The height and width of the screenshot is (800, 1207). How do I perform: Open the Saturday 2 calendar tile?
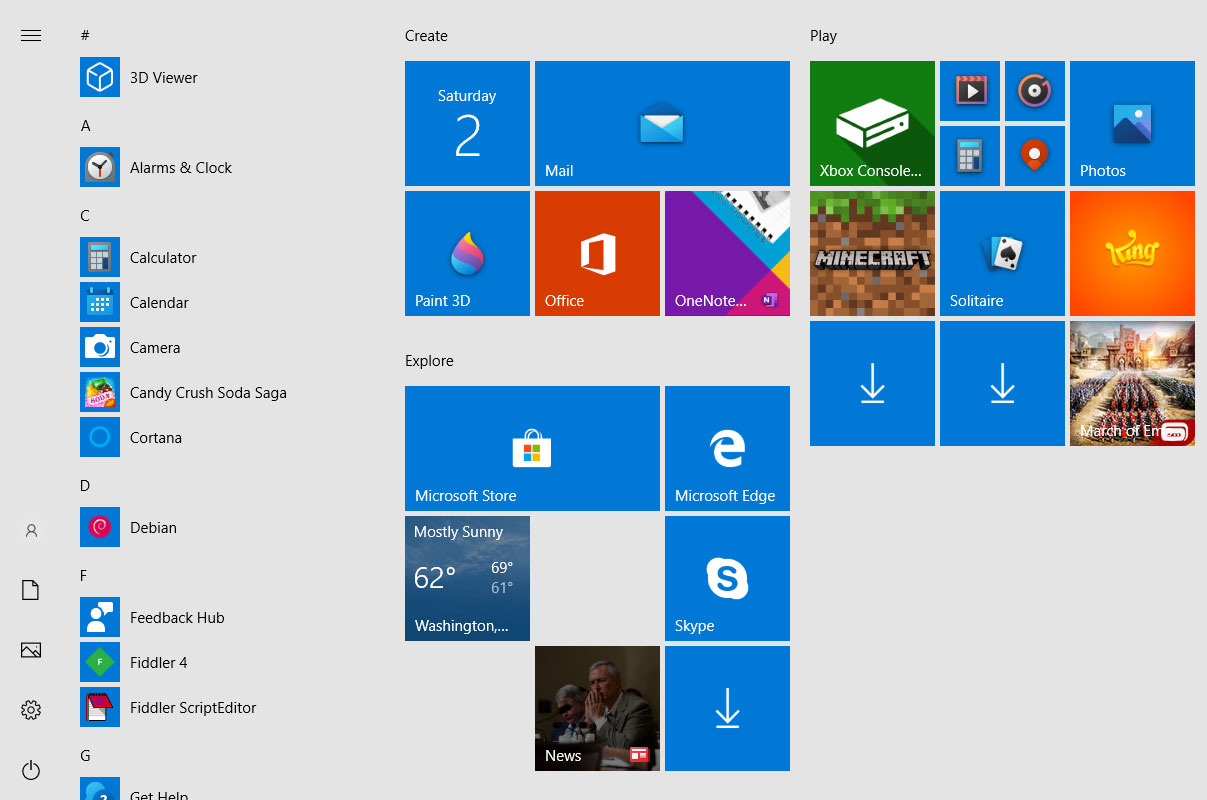467,123
